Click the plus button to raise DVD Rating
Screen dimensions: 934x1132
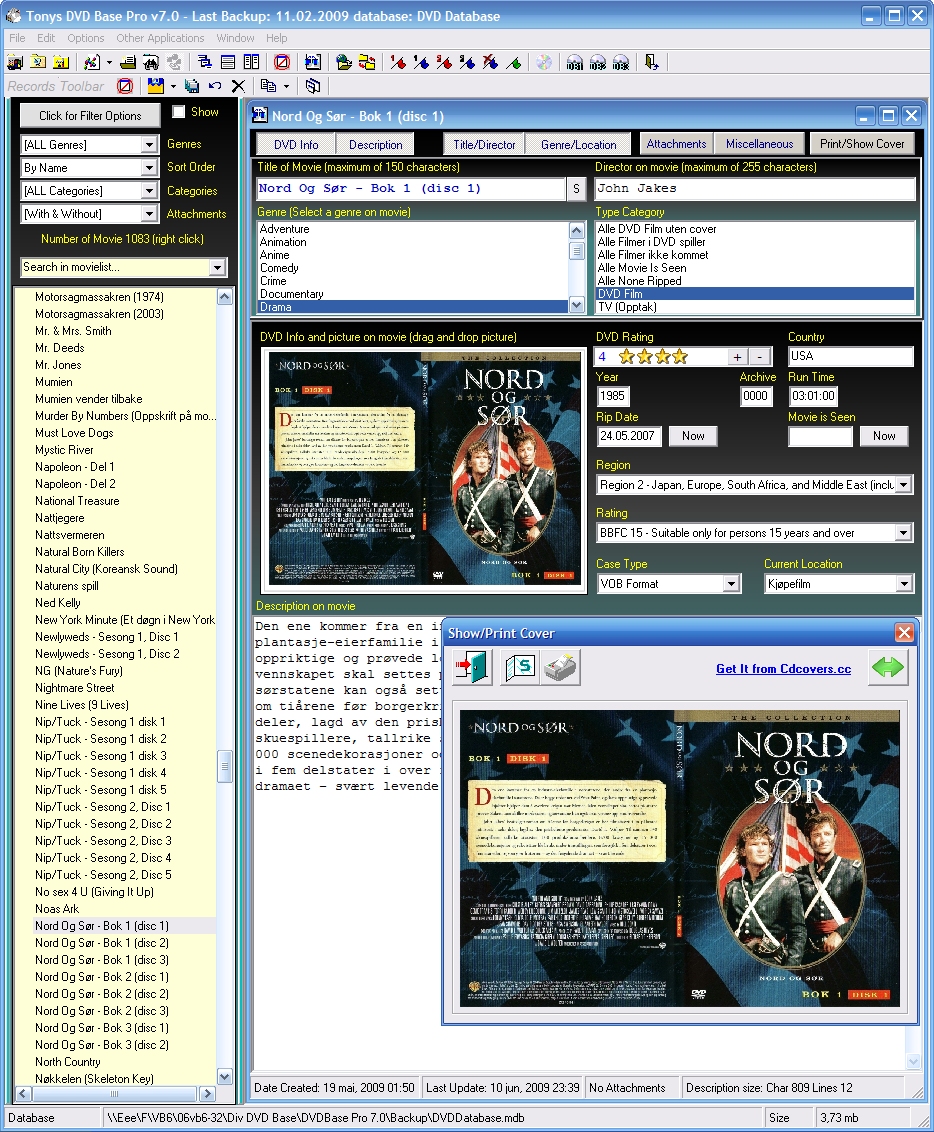pos(737,356)
